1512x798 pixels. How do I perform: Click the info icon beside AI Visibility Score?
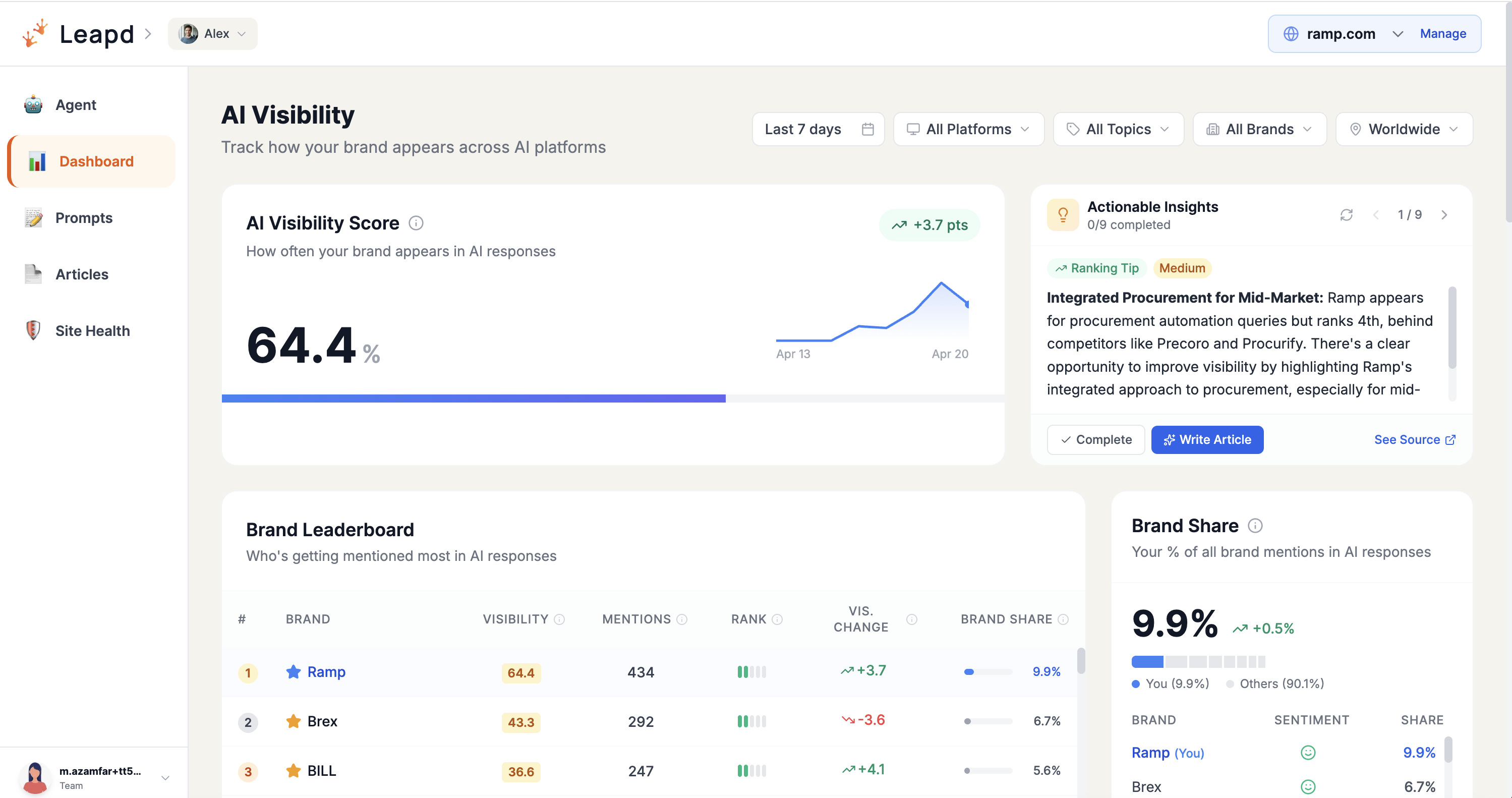(x=416, y=223)
